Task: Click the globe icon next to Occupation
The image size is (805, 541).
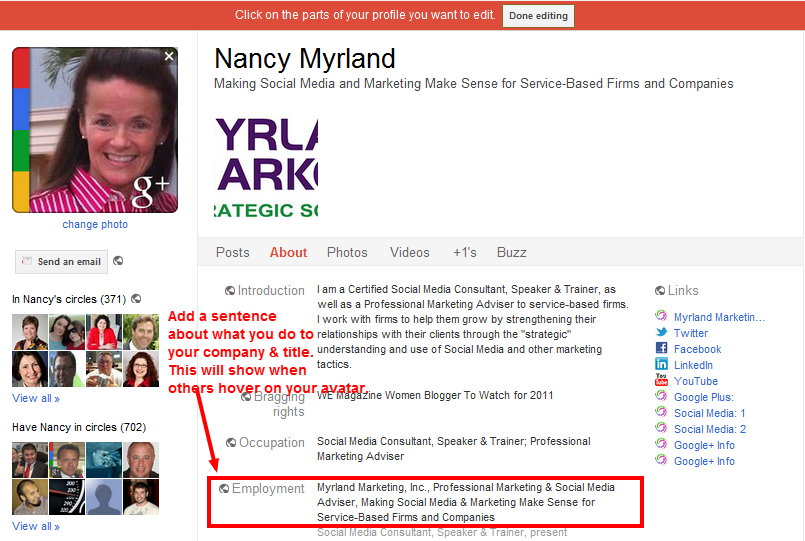Action: tap(230, 443)
